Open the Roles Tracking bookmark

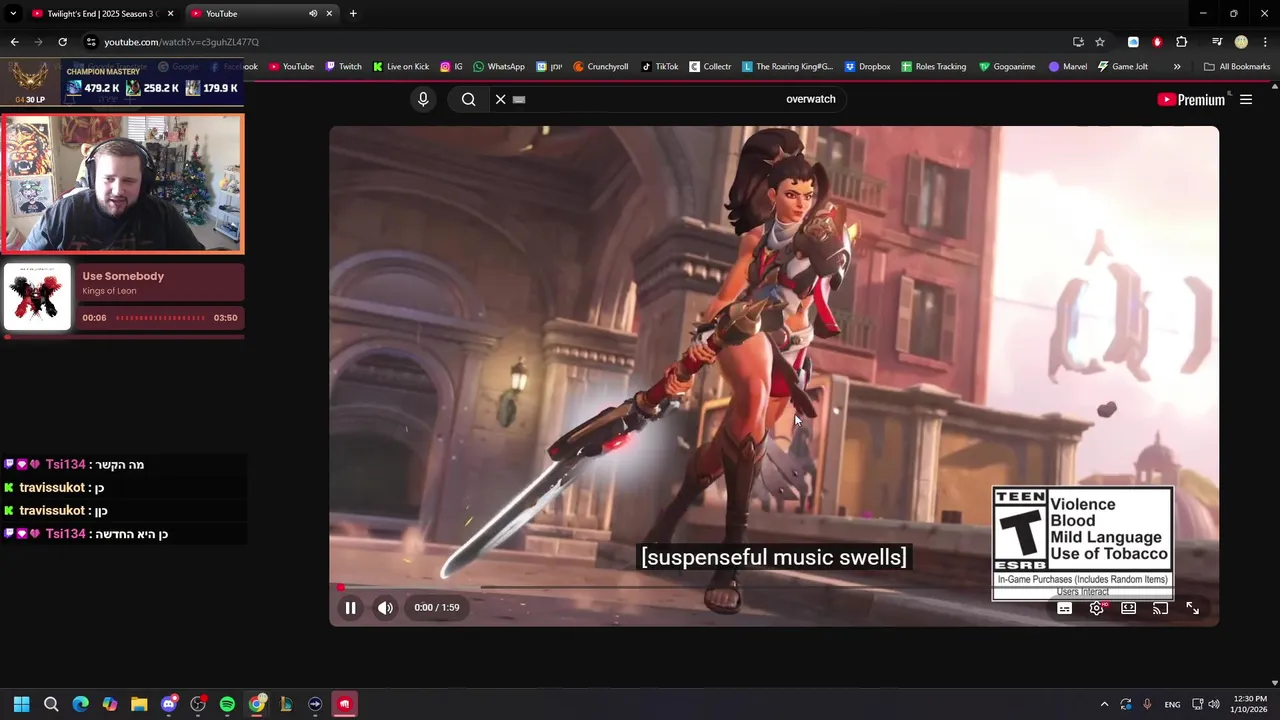[934, 67]
